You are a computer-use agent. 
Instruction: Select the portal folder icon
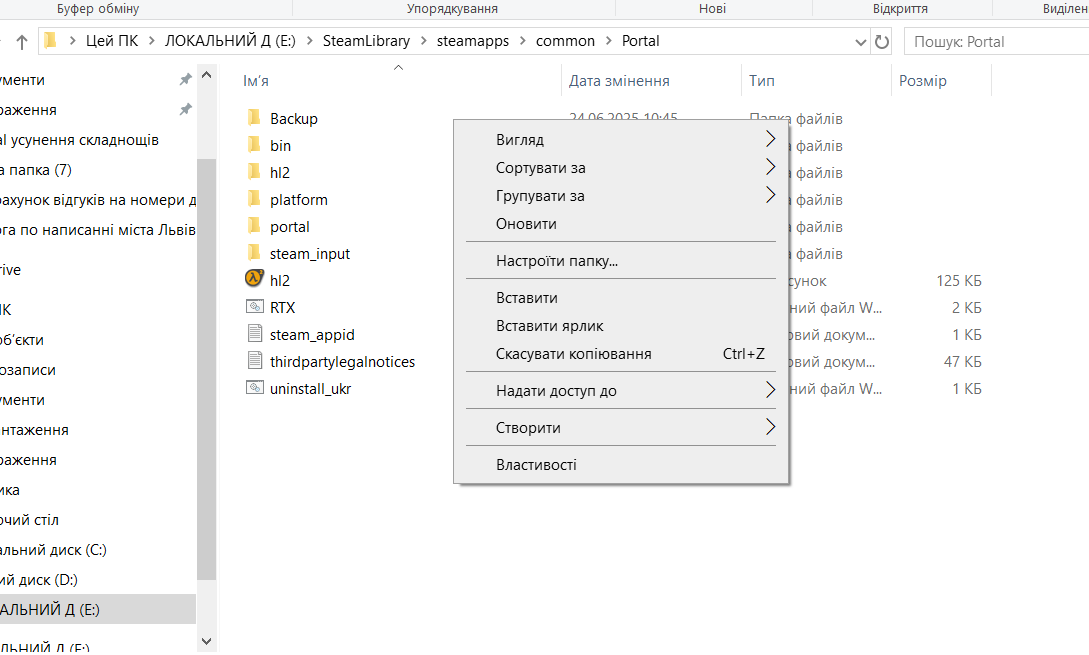point(254,226)
